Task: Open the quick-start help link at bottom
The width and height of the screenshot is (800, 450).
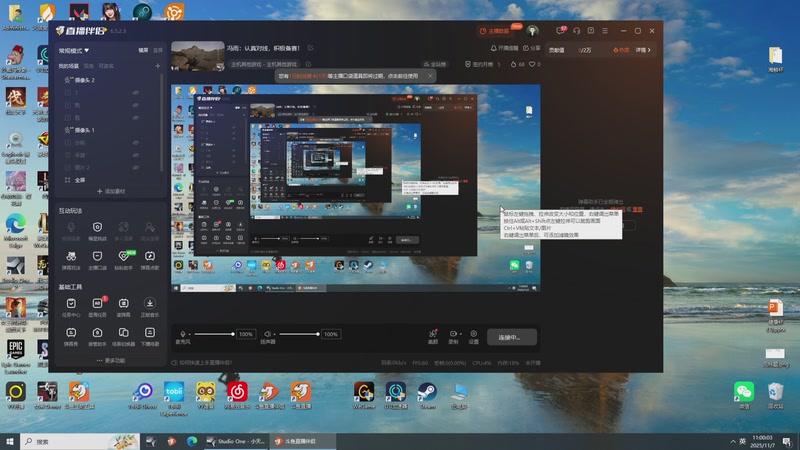Action: (202, 363)
